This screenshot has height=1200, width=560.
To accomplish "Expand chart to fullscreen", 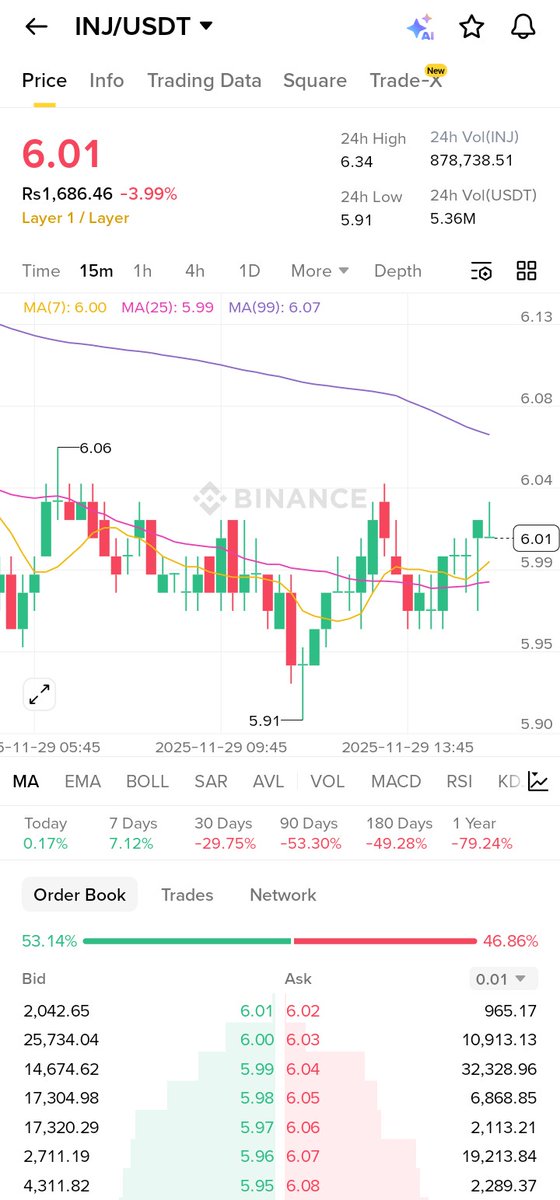I will (40, 694).
